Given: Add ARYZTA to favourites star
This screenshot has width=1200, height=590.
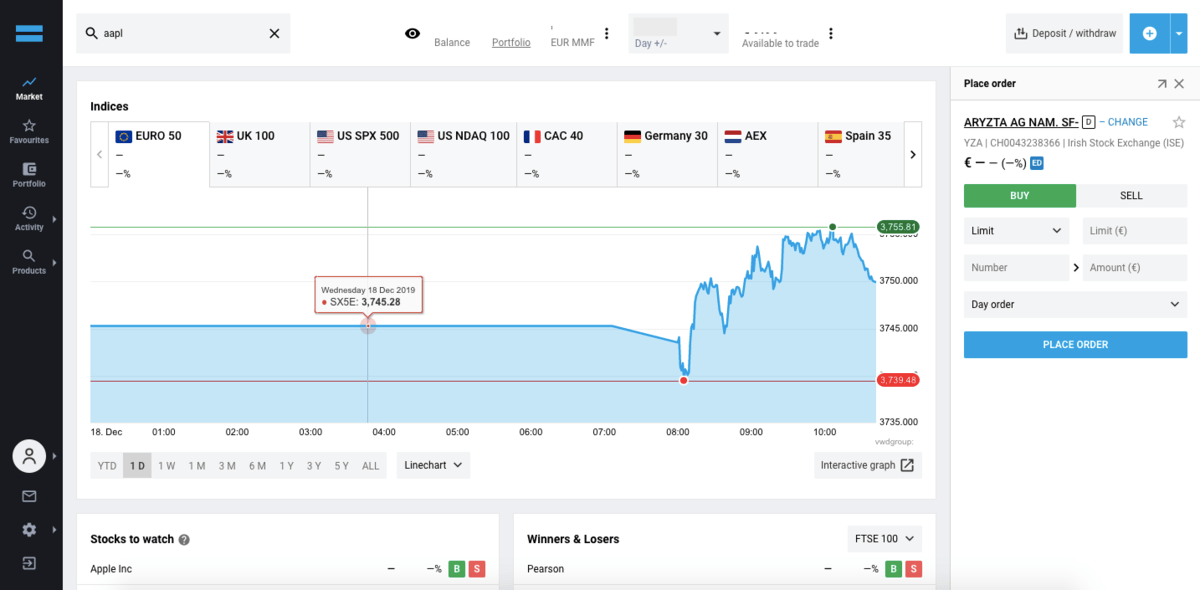Looking at the screenshot, I should pos(1179,122).
